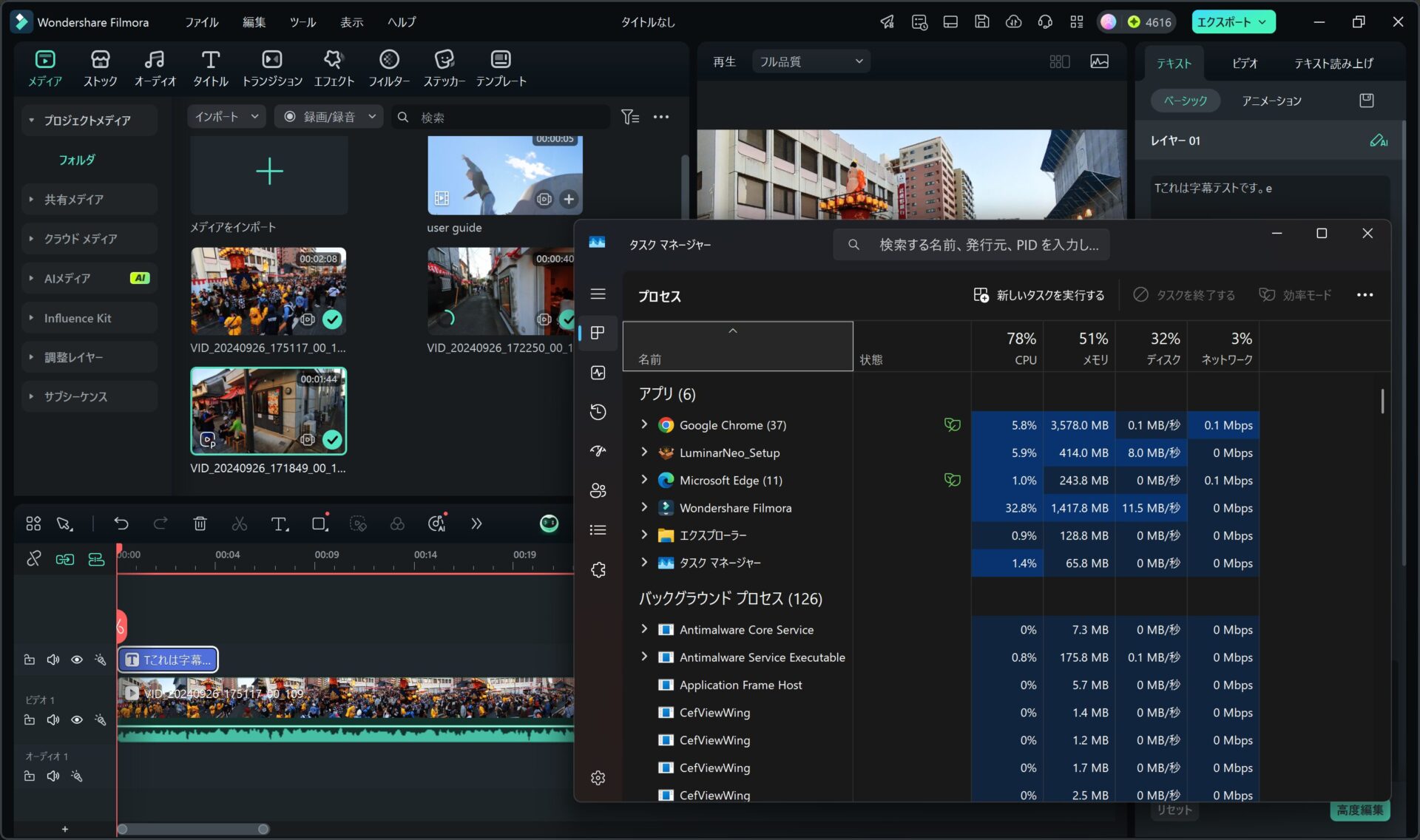
Task: Click the Task Manager search field
Action: [971, 245]
